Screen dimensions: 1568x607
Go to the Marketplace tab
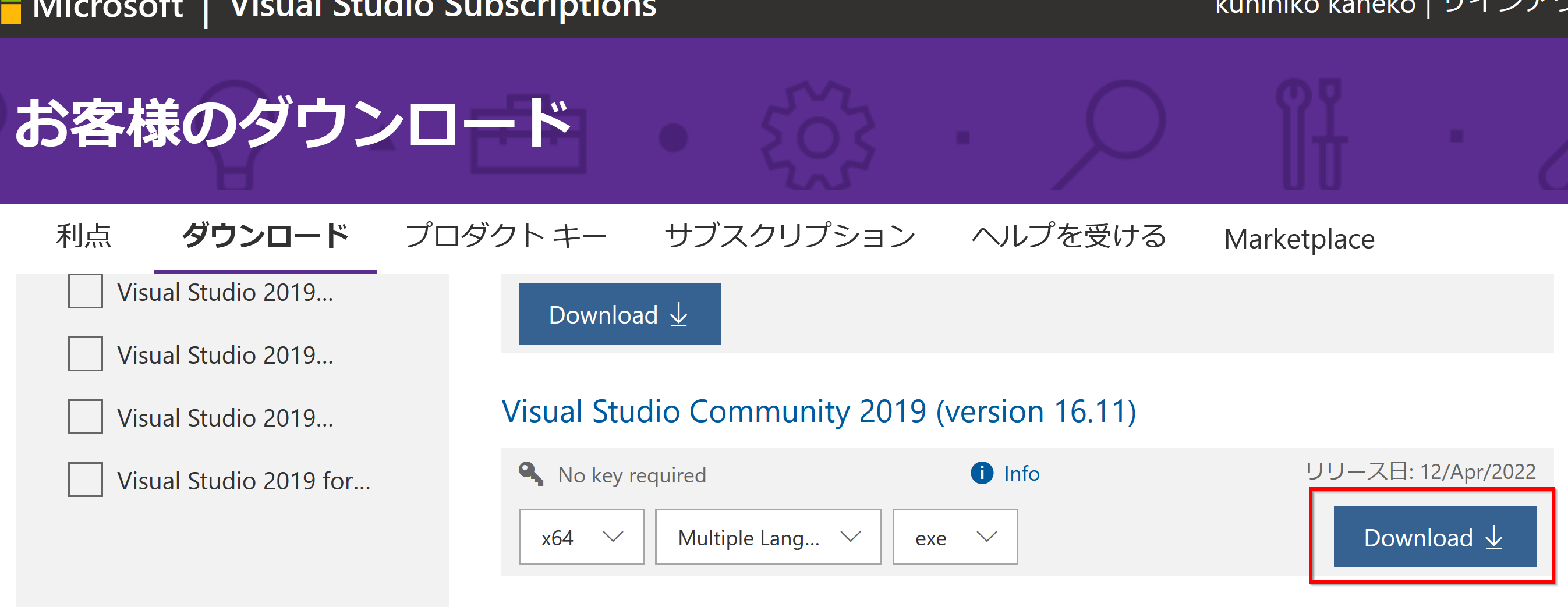tap(1299, 239)
